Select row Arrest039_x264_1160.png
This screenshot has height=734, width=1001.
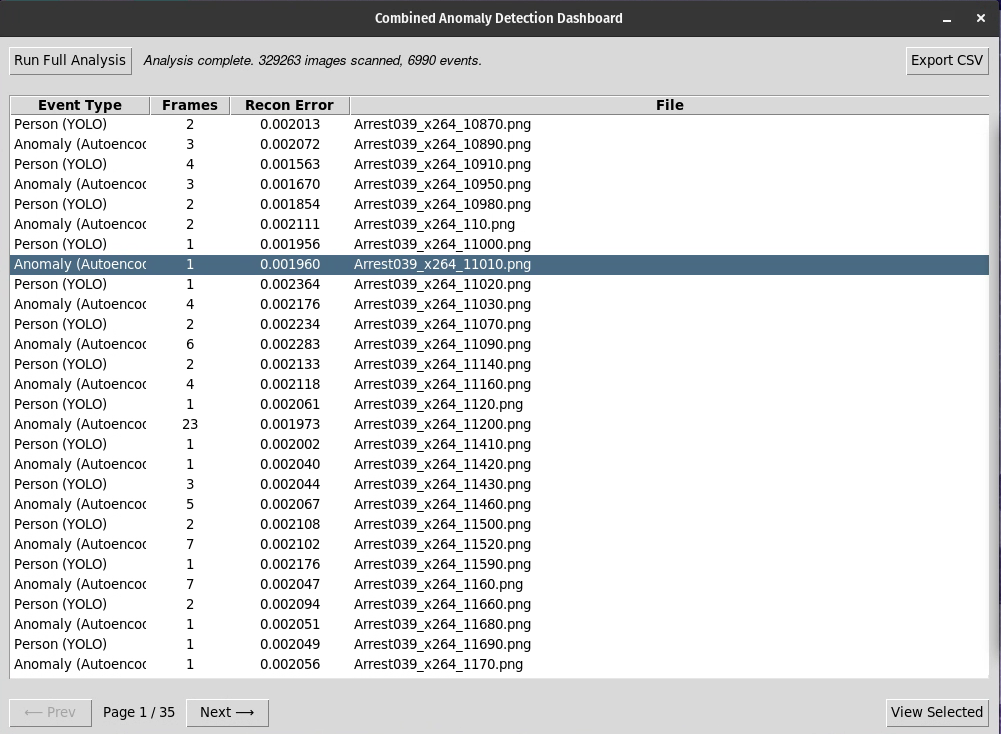pyautogui.click(x=438, y=584)
